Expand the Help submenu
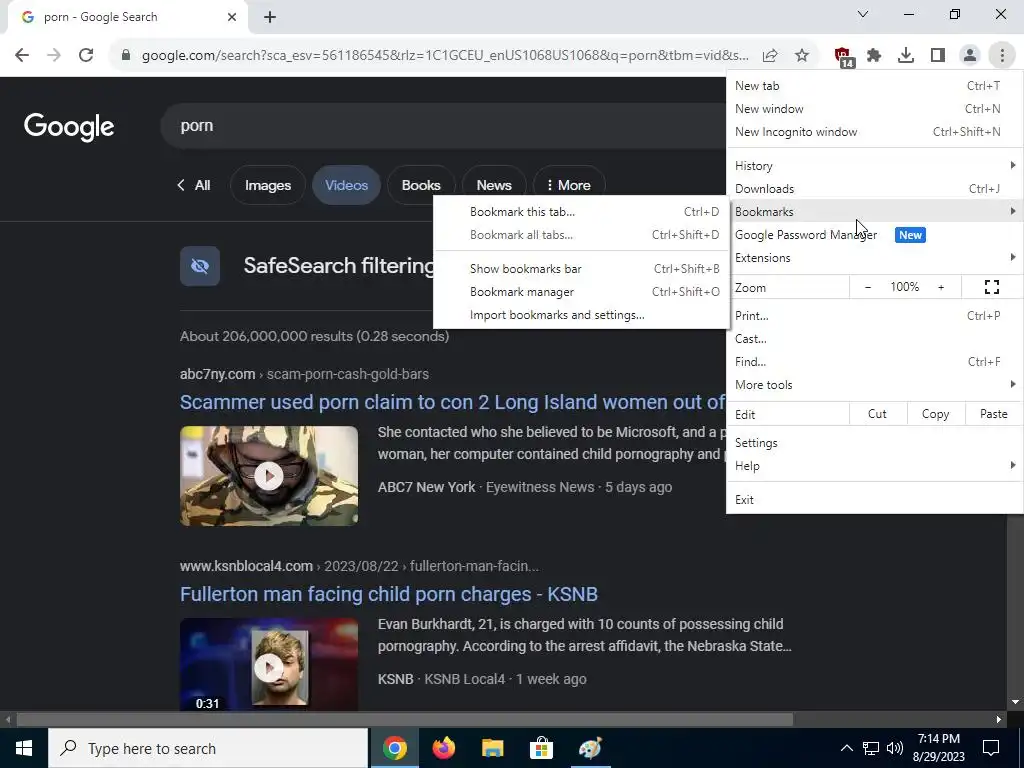The width and height of the screenshot is (1024, 768). coord(874,466)
